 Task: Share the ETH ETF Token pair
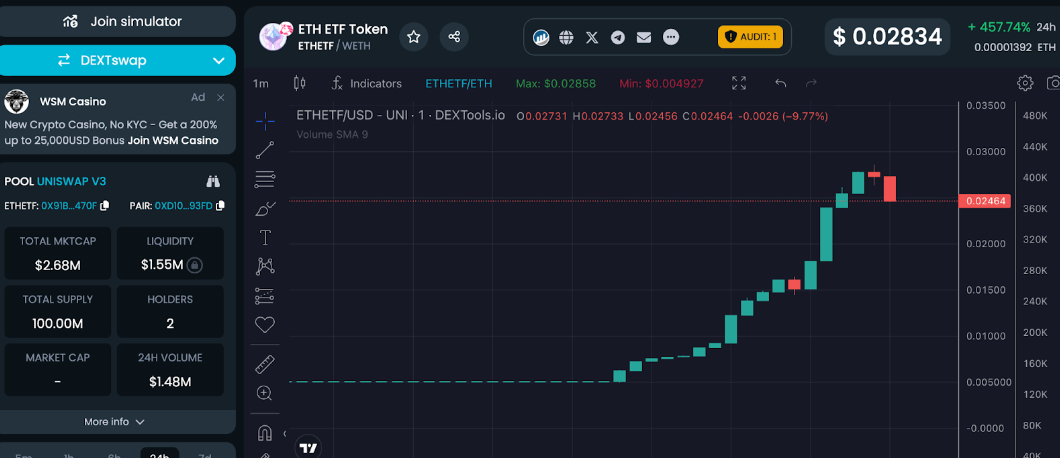point(454,37)
